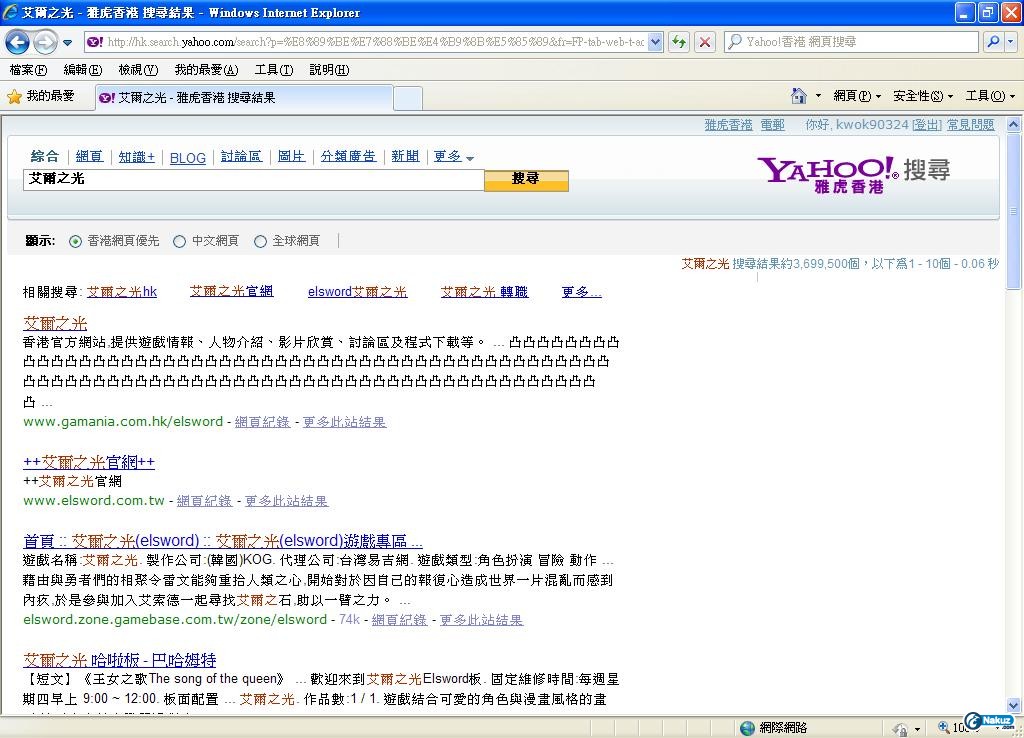Open the 檢視(V) menu

click(138, 69)
